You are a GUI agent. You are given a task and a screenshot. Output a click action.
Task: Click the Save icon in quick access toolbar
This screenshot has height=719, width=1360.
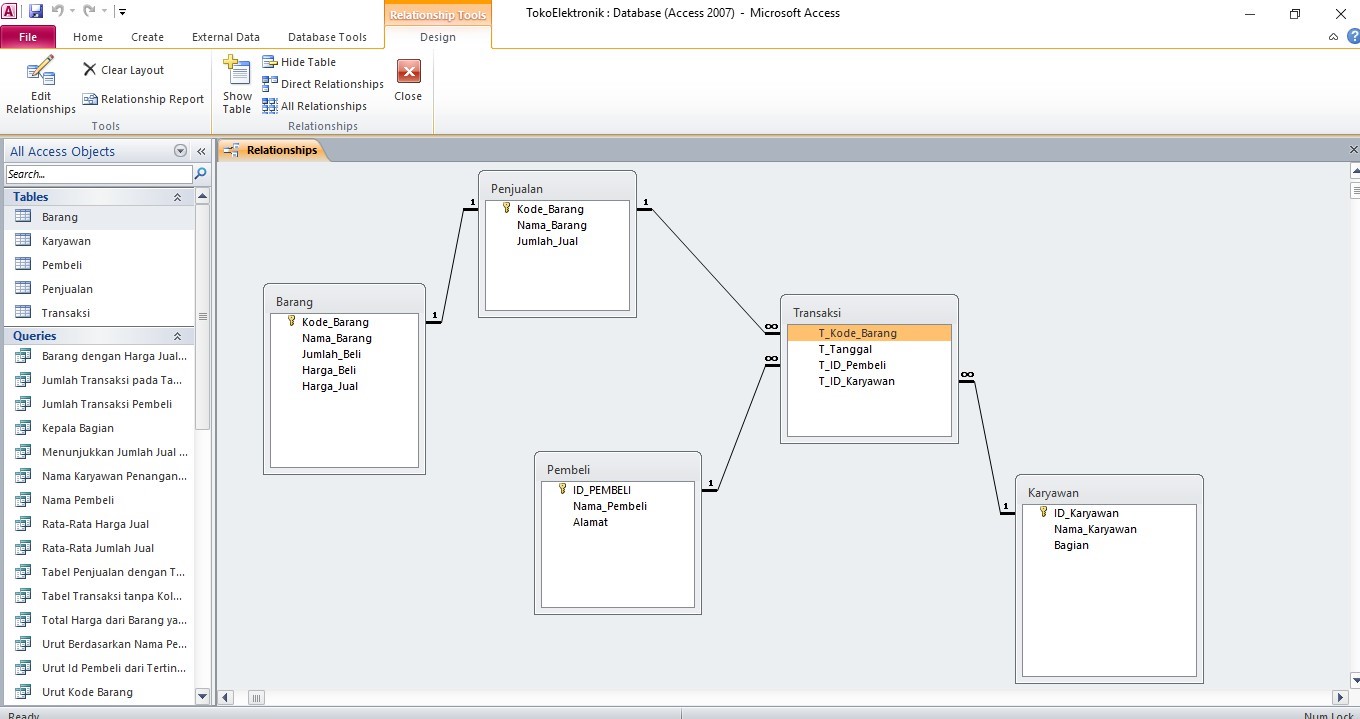tap(36, 12)
